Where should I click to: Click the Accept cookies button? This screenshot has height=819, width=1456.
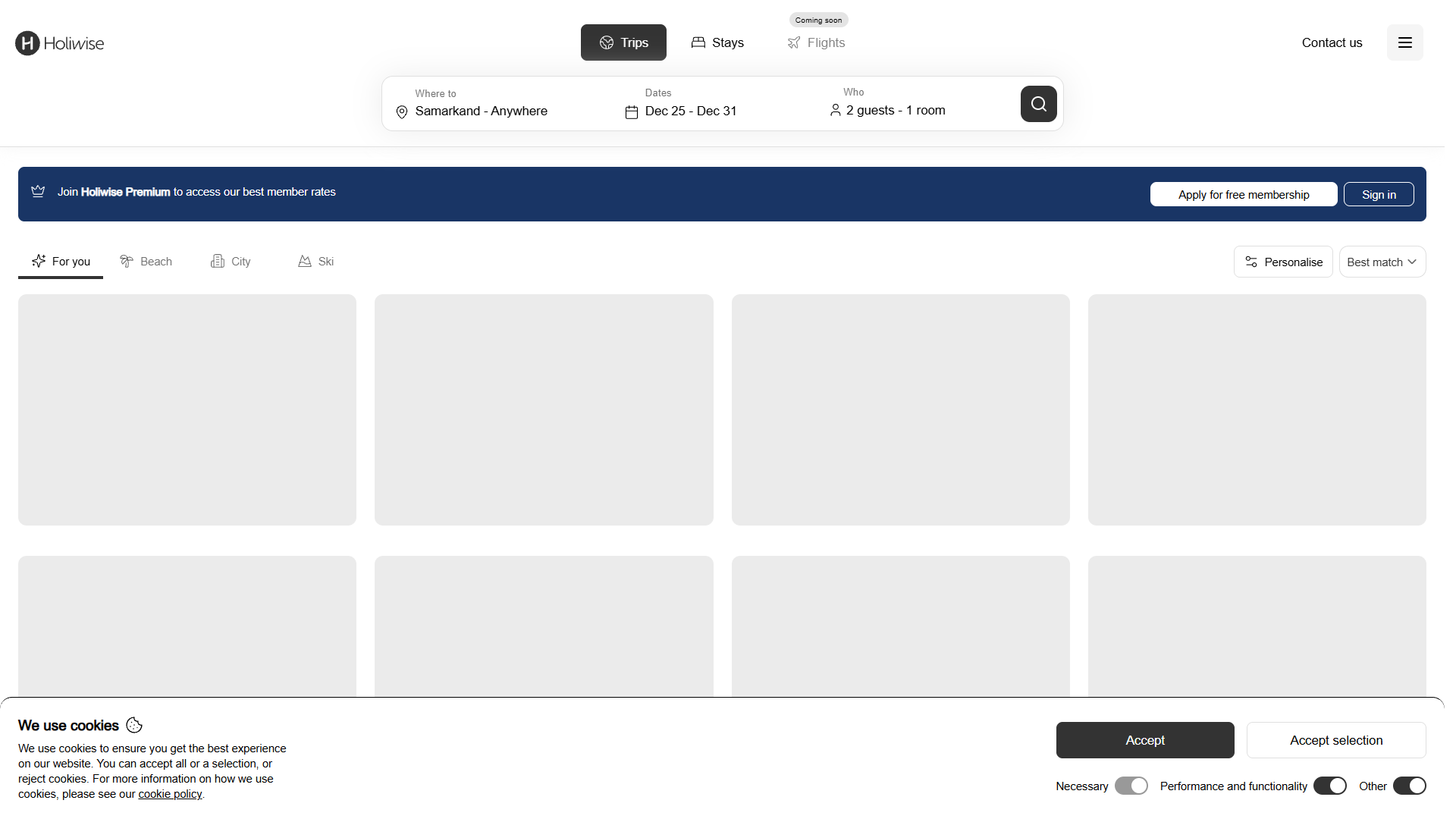pyautogui.click(x=1145, y=740)
